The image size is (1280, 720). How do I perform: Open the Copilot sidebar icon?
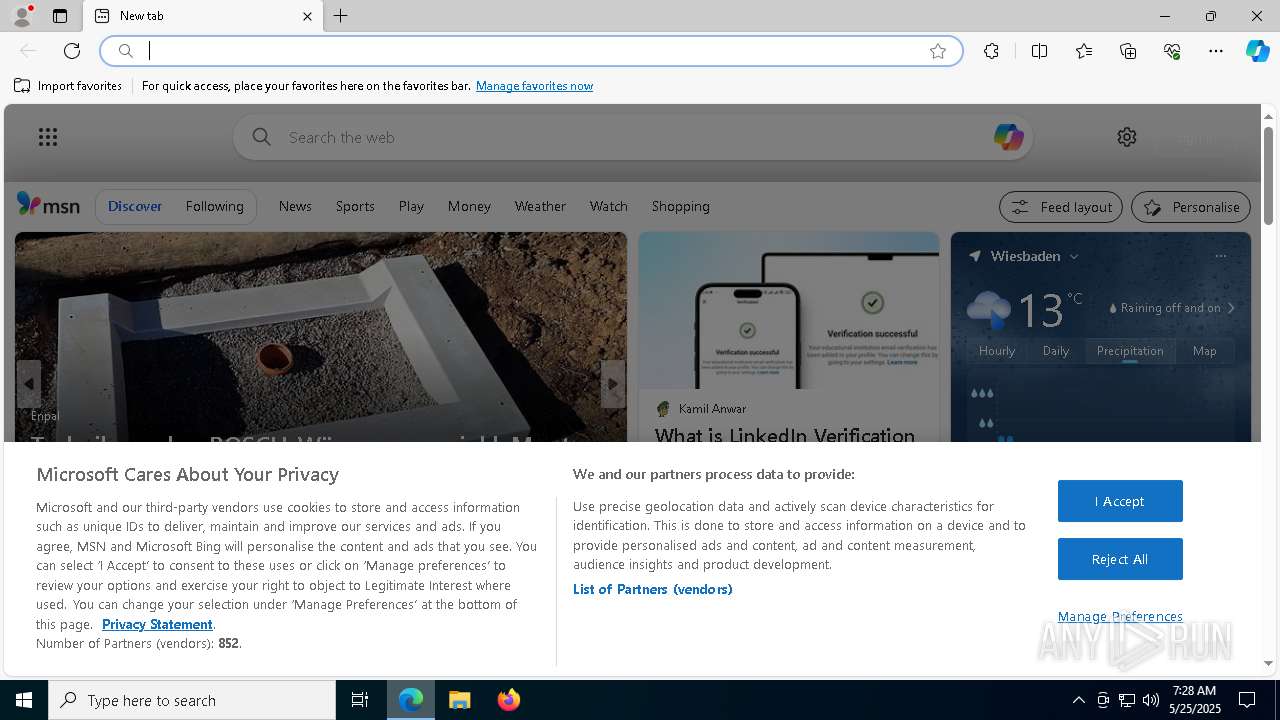pos(1257,51)
